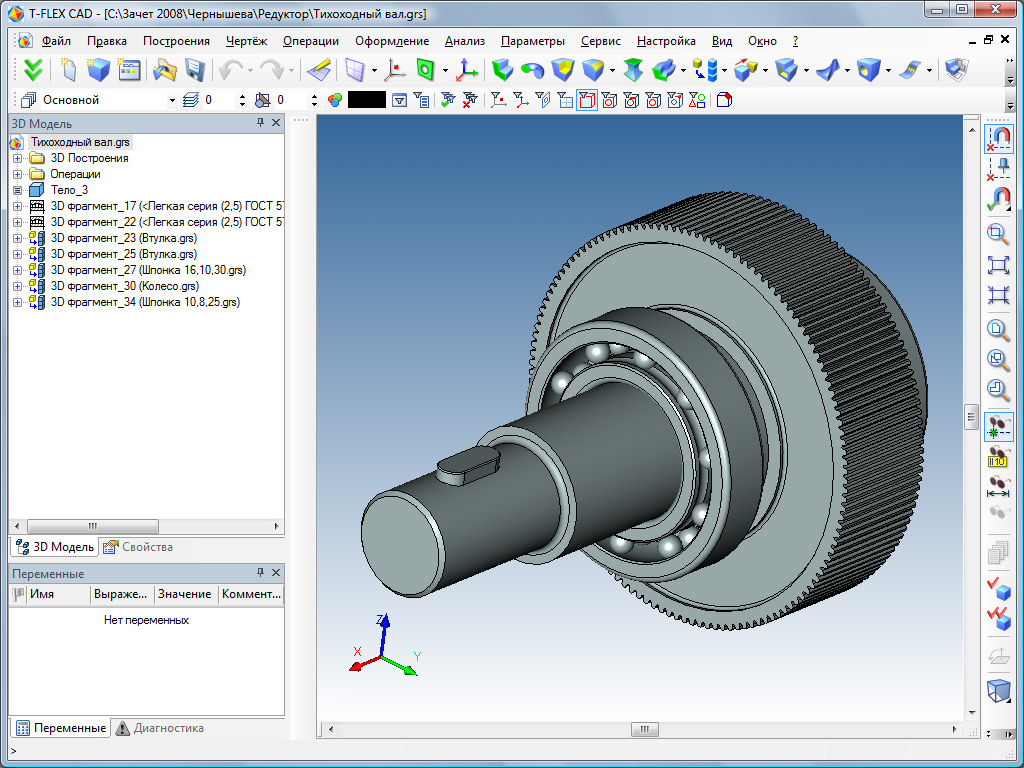
Task: Click the fit-all view icon in right toolbar
Action: (998, 265)
